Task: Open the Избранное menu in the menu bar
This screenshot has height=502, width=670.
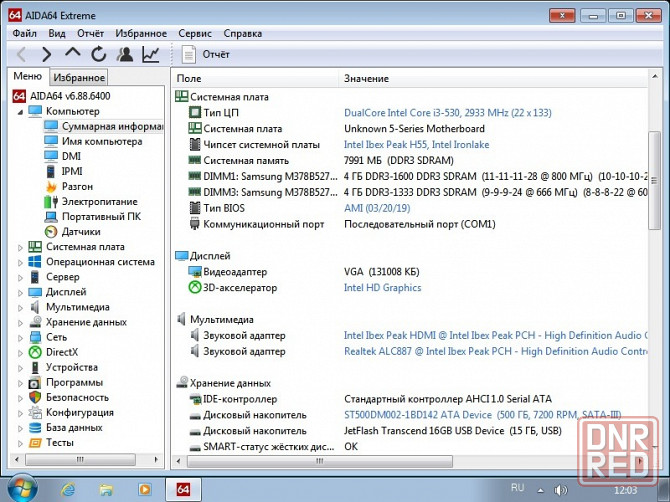Action: point(141,33)
